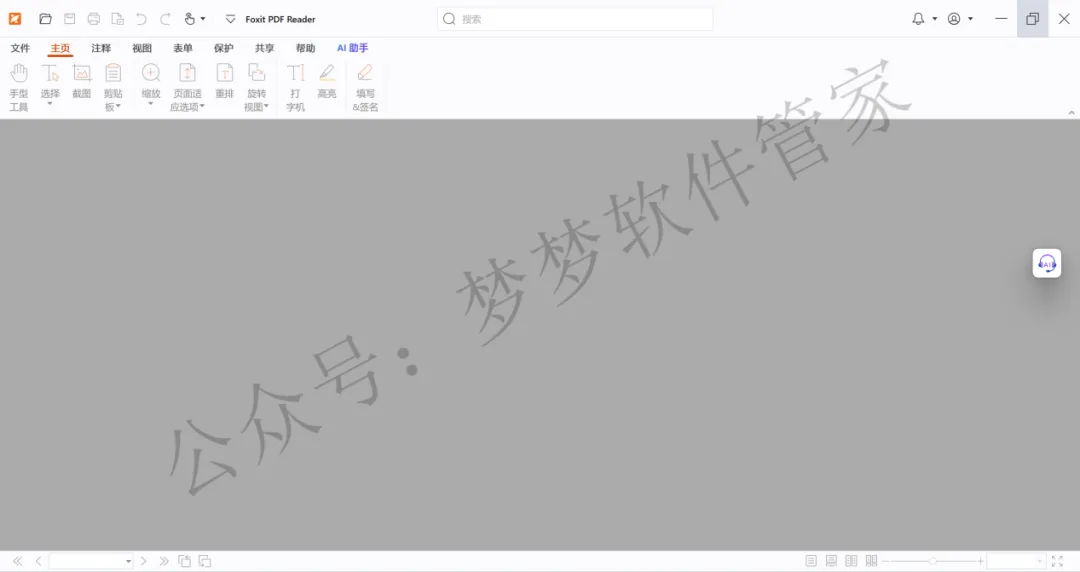Click the Save disk icon
The width and height of the screenshot is (1080, 572).
pos(70,19)
